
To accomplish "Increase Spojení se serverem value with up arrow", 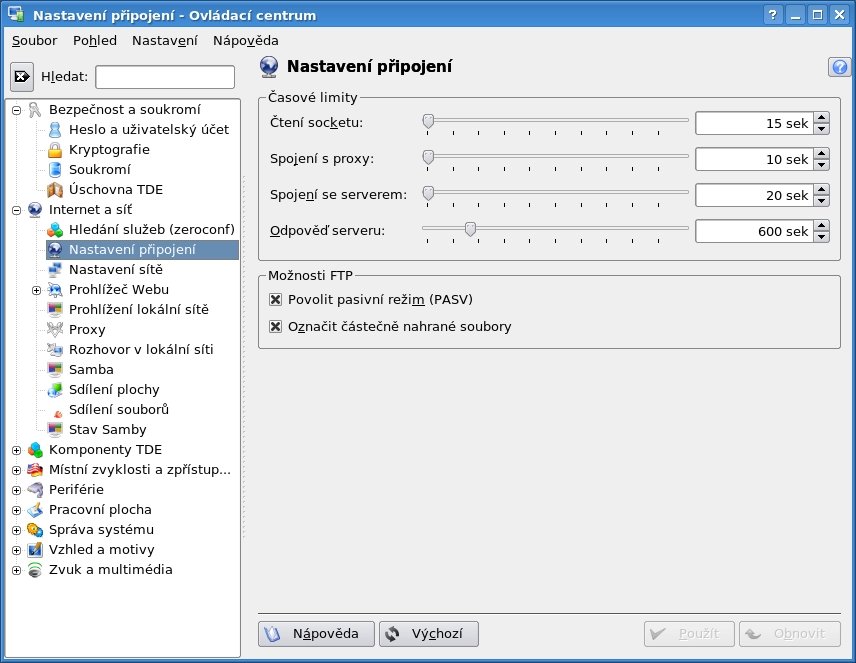I will 822,190.
